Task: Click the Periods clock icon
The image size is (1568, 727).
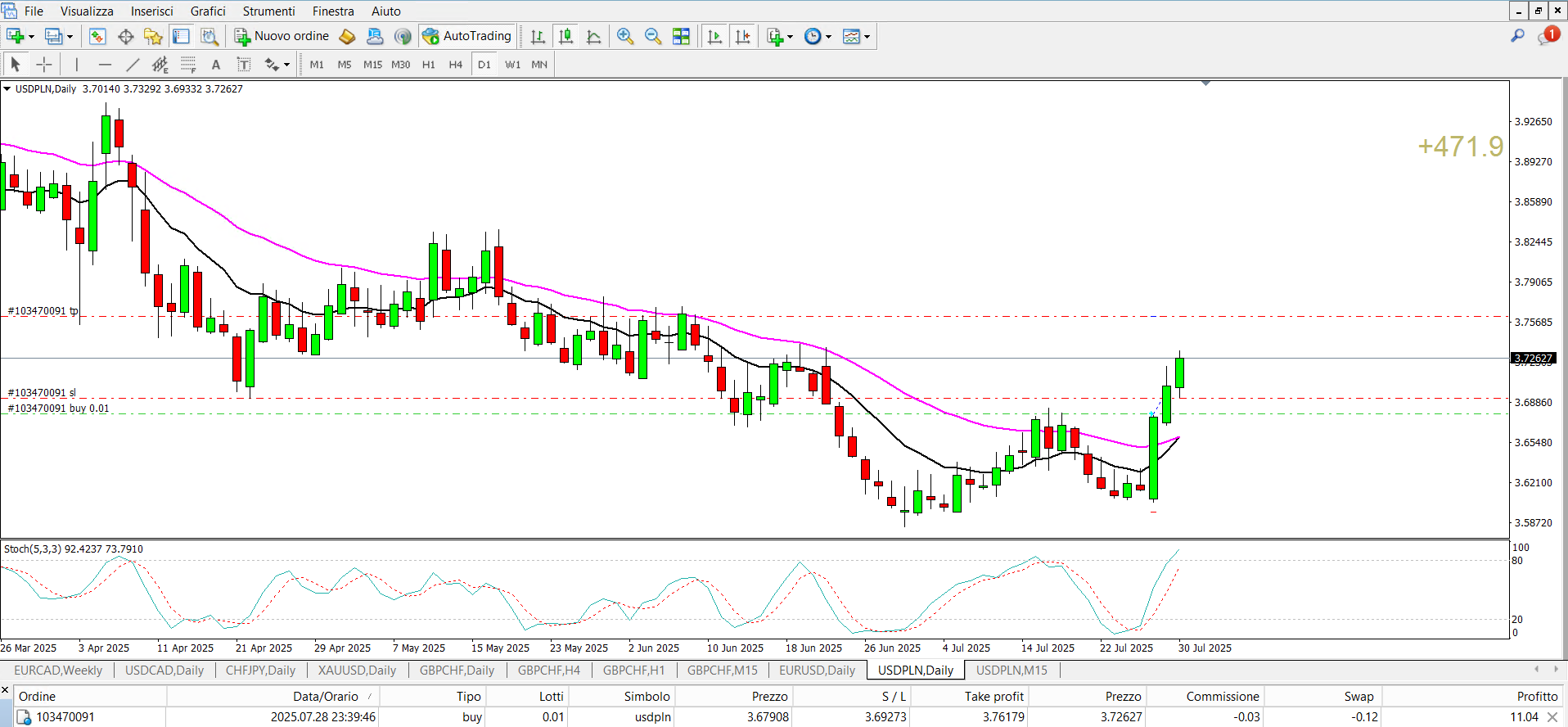Action: point(813,36)
